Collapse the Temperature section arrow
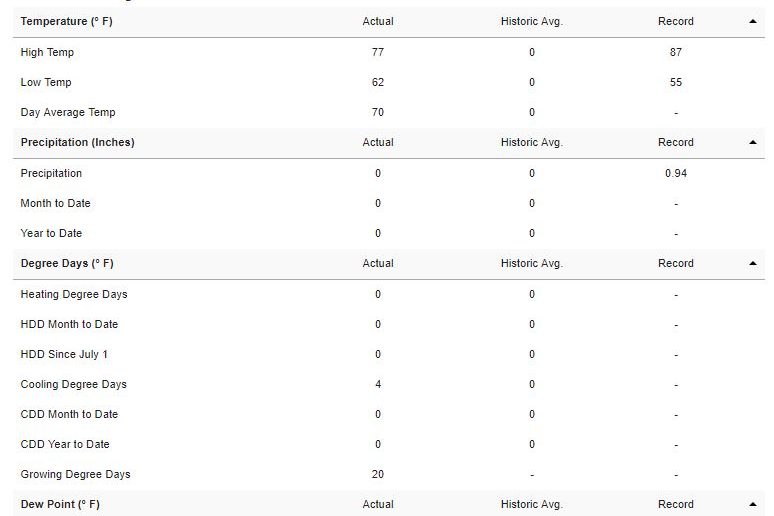Screen dimensions: 774x516 pyautogui.click(x=752, y=21)
